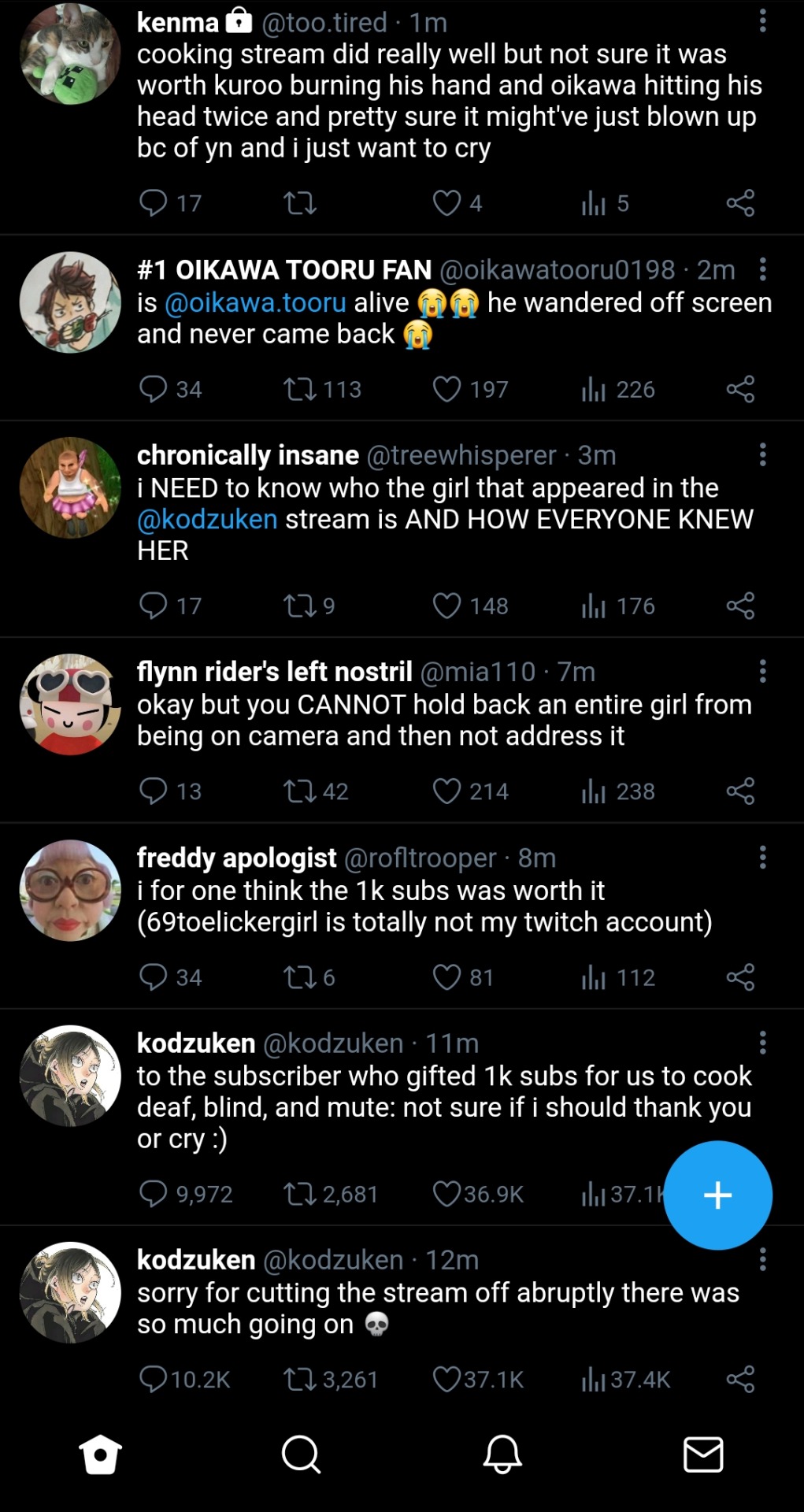Open direct messages envelope

703,1454
